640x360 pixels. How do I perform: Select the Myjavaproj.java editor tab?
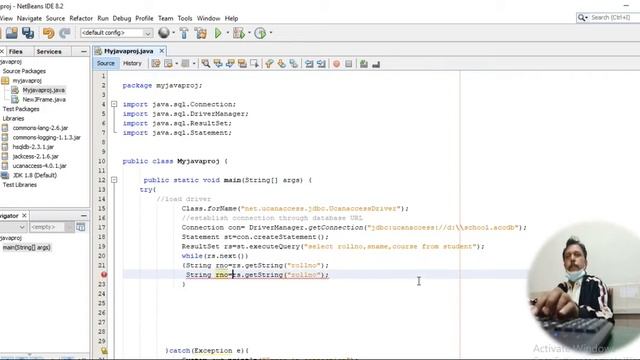129,51
